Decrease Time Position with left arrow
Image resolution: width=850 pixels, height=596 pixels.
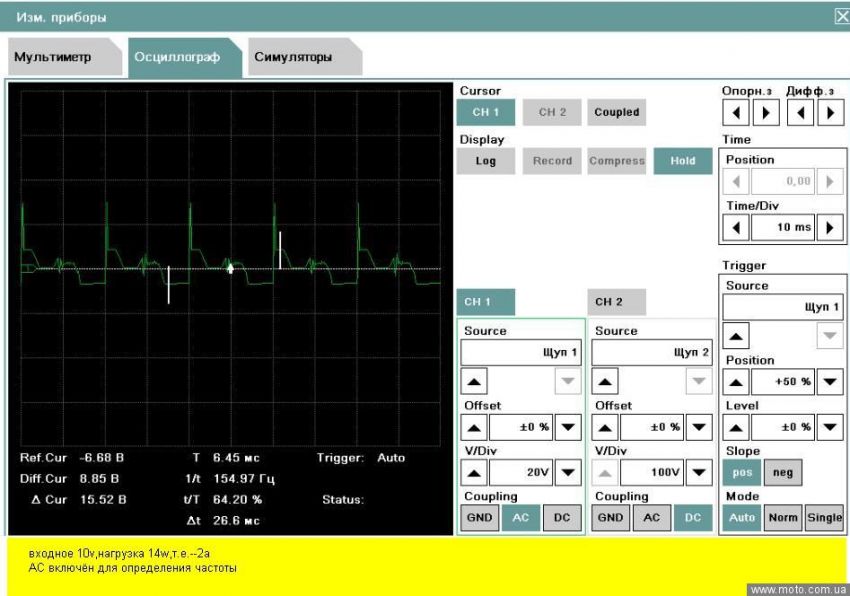[x=736, y=182]
